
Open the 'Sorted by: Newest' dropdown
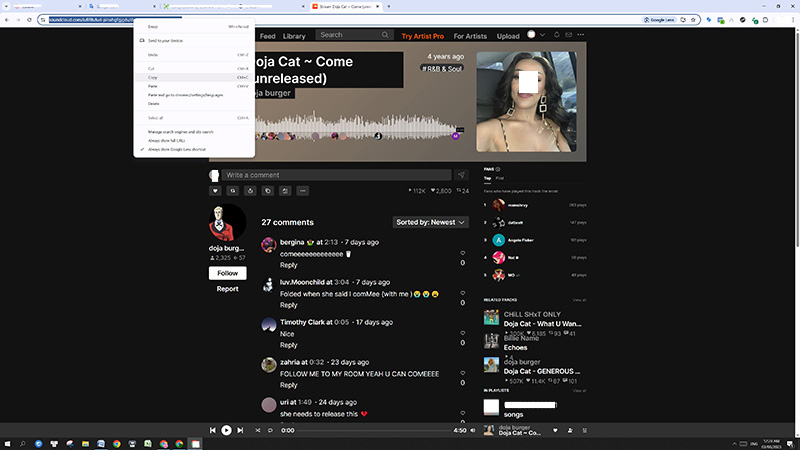pyautogui.click(x=430, y=222)
